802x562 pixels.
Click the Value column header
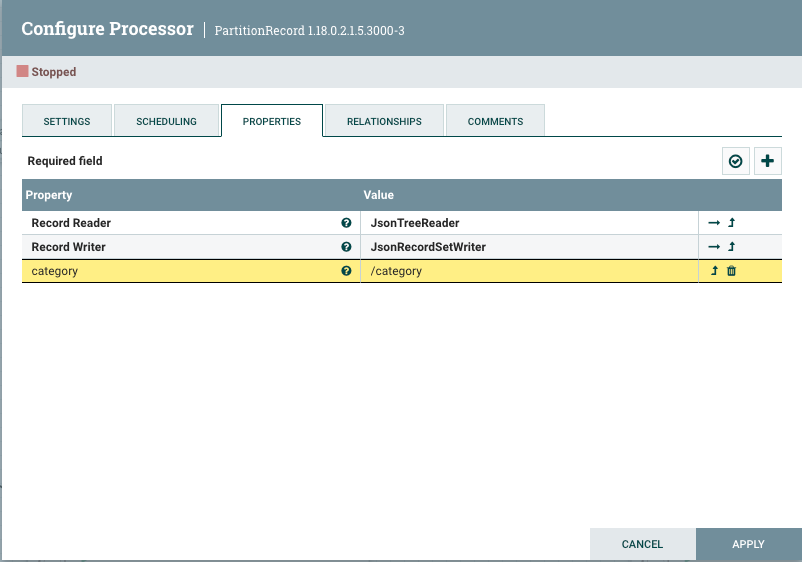pos(378,195)
